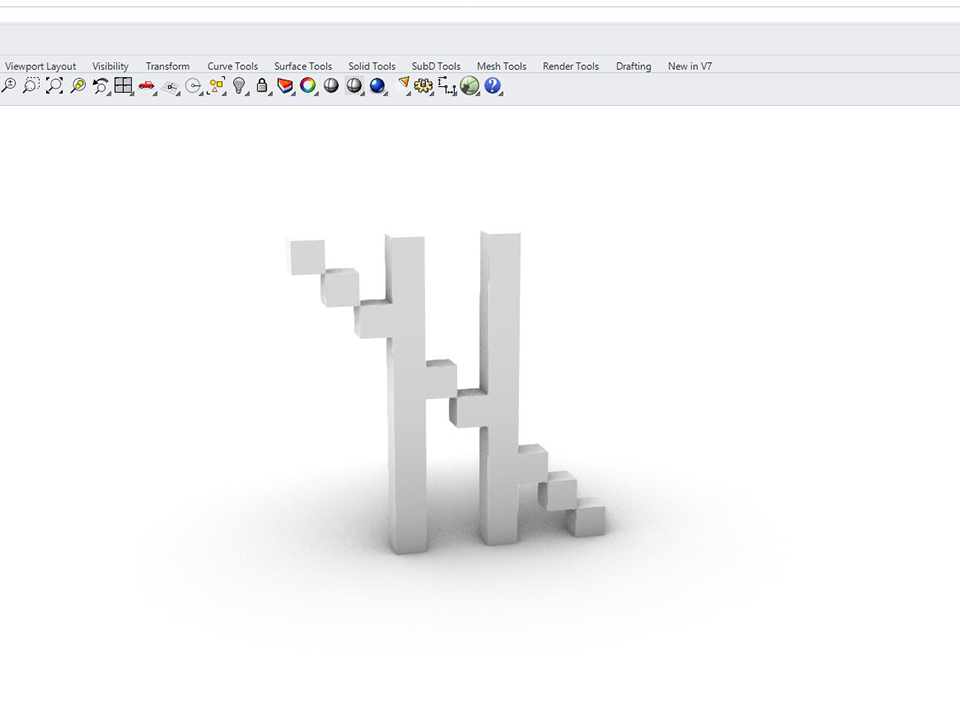
Task: Open the Viewport Layout tab
Action: (40, 66)
